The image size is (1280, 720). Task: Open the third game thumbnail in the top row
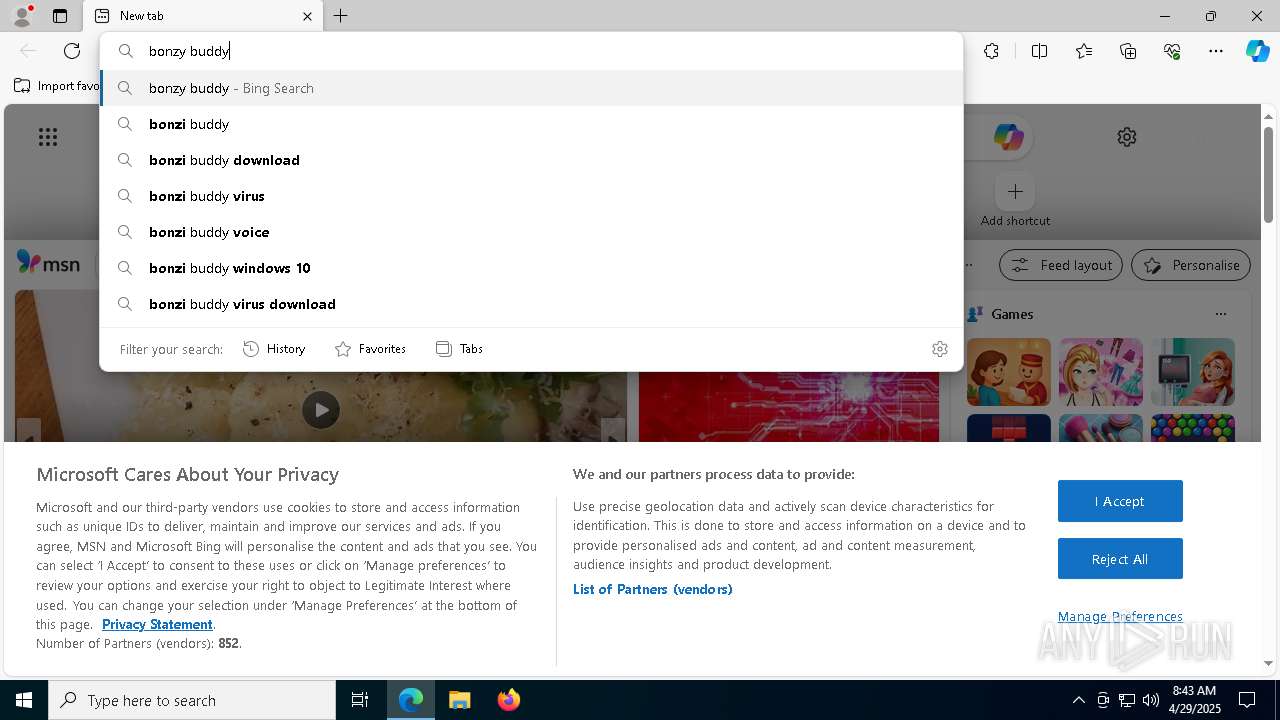tap(1193, 372)
